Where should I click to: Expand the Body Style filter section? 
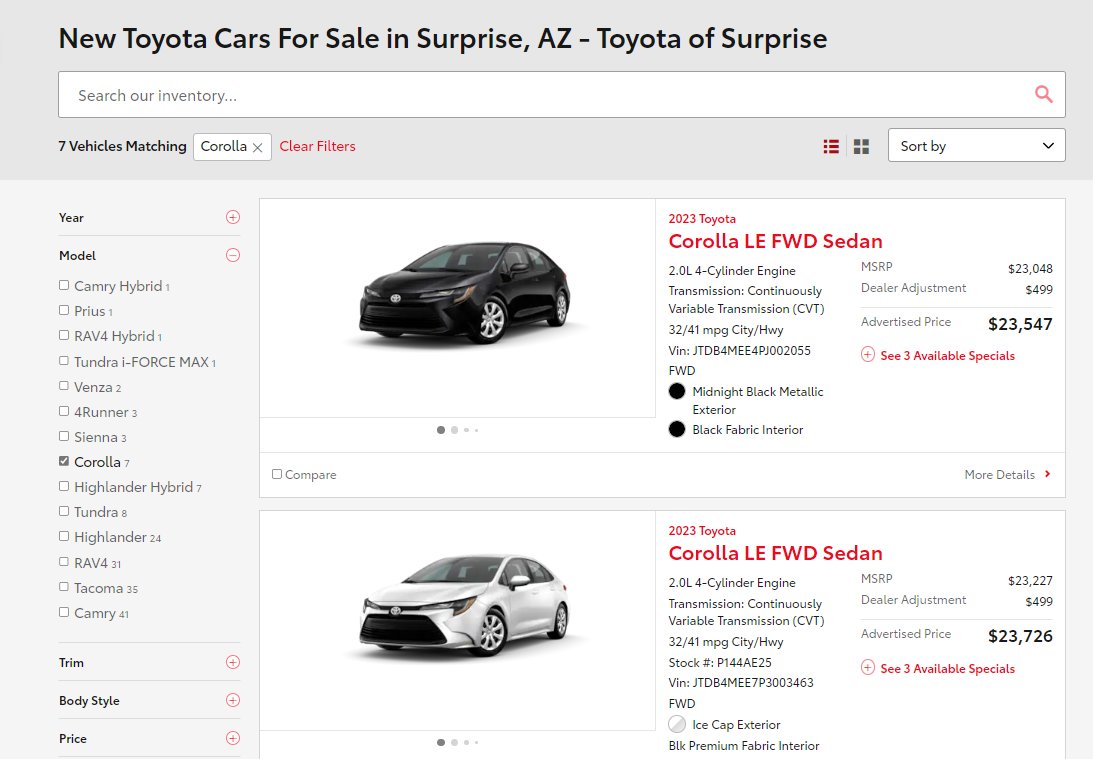point(233,700)
